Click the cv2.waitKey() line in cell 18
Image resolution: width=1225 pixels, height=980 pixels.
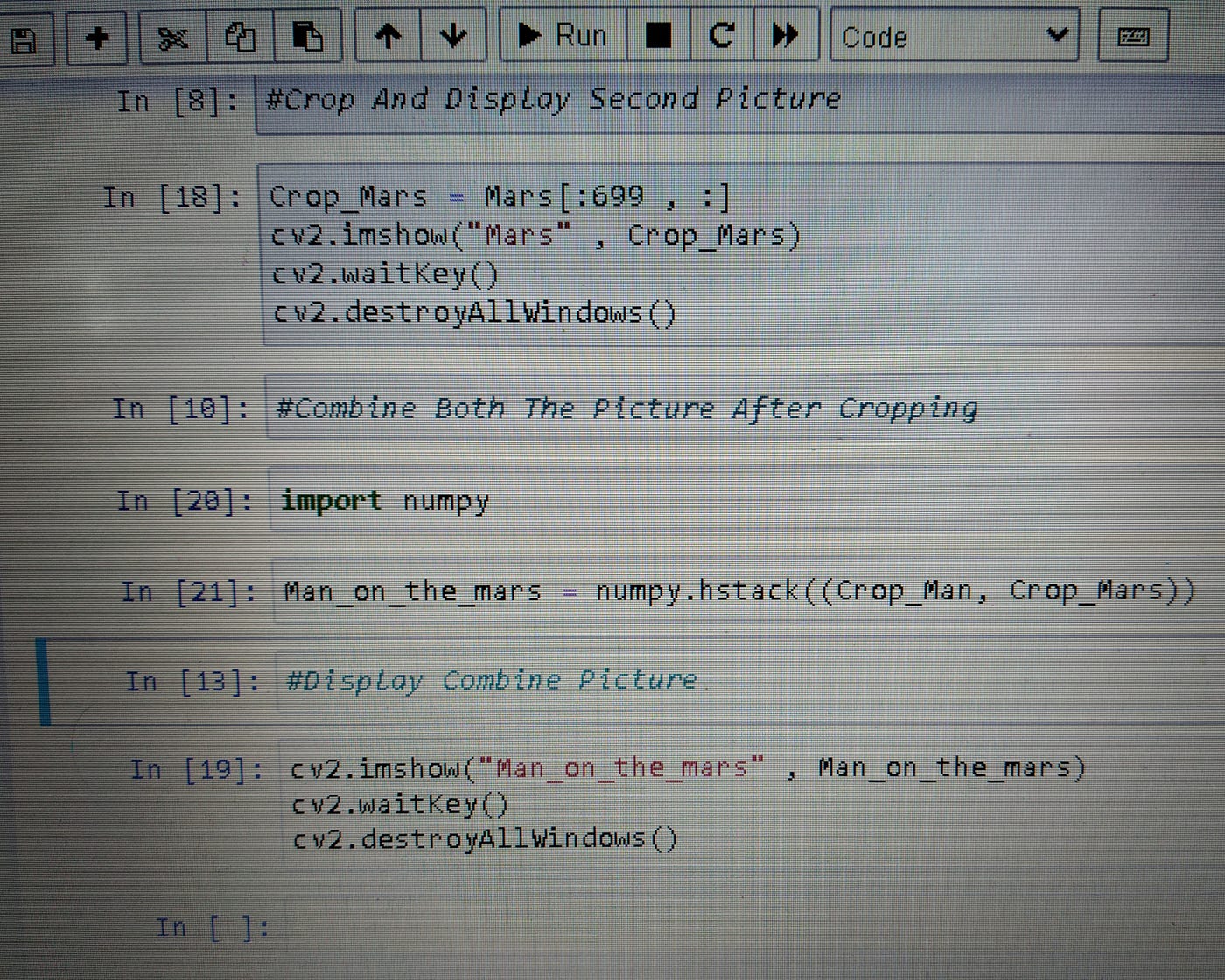[385, 275]
